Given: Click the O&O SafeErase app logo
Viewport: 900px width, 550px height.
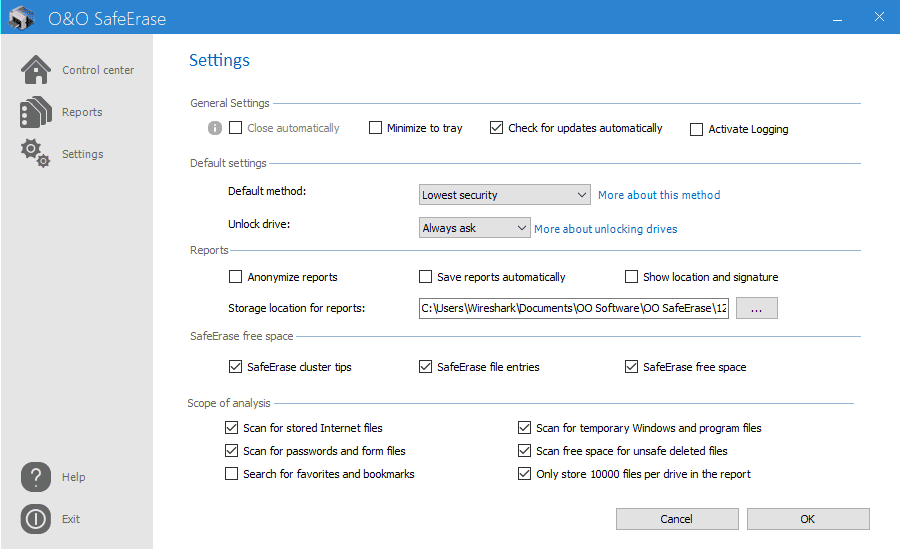Looking at the screenshot, I should (22, 18).
